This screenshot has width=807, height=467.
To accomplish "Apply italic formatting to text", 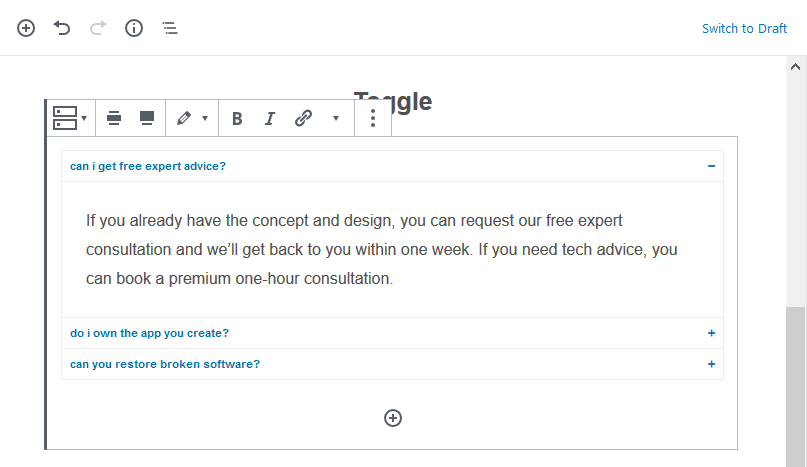I will click(x=270, y=118).
